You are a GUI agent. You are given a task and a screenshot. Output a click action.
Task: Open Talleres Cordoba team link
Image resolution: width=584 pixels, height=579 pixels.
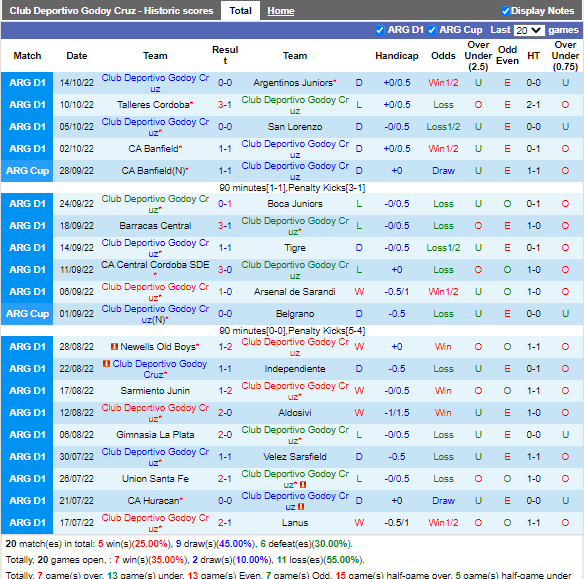pyautogui.click(x=153, y=105)
